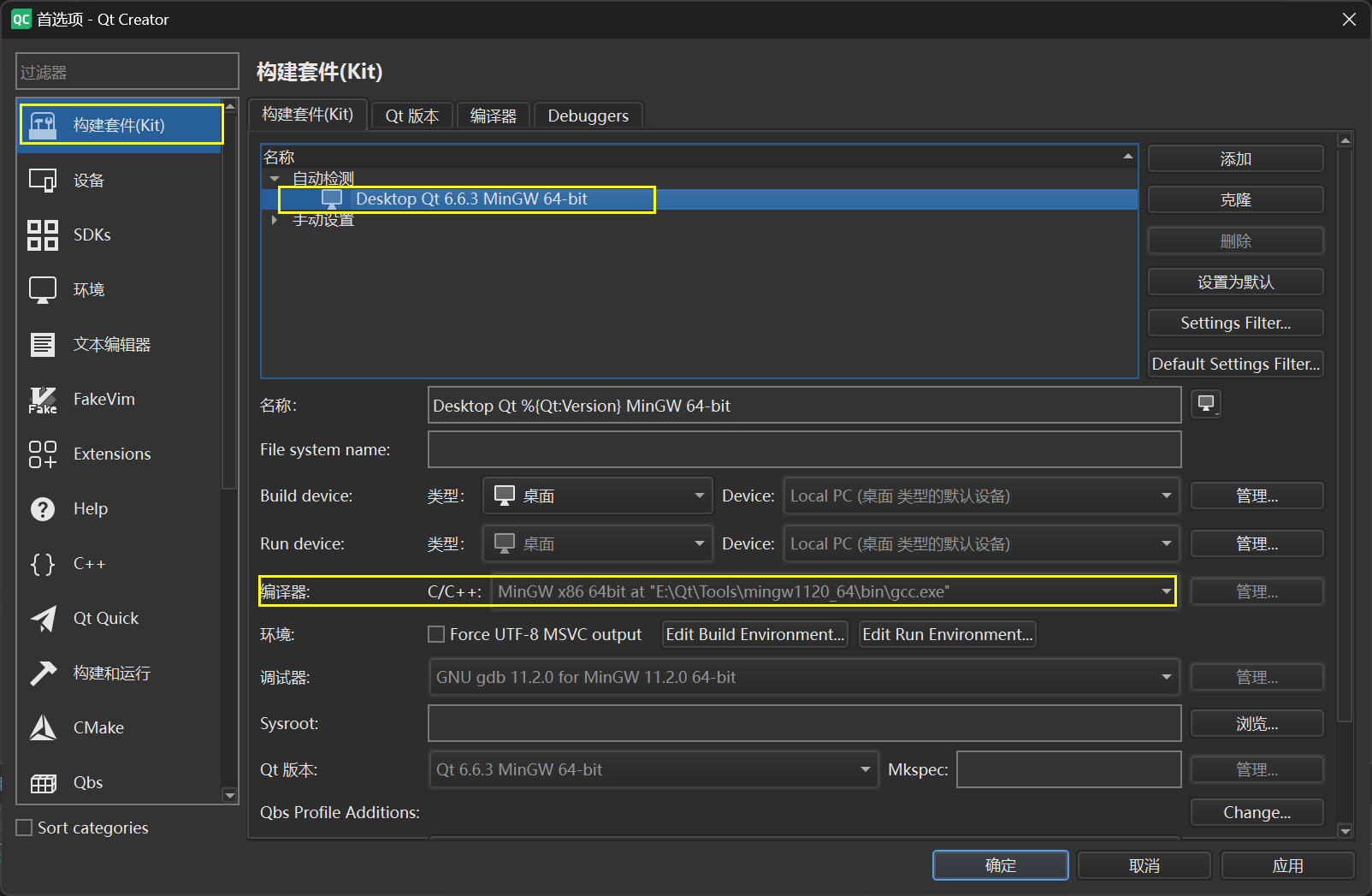Toggle Force UTF-8 MSVC output checkbox
The width and height of the screenshot is (1372, 896).
[436, 634]
